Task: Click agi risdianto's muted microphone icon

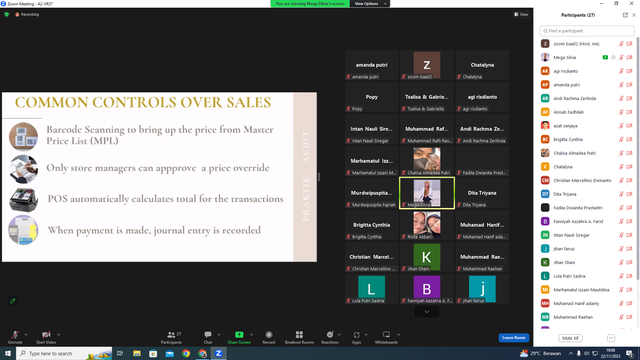Action: [x=621, y=71]
